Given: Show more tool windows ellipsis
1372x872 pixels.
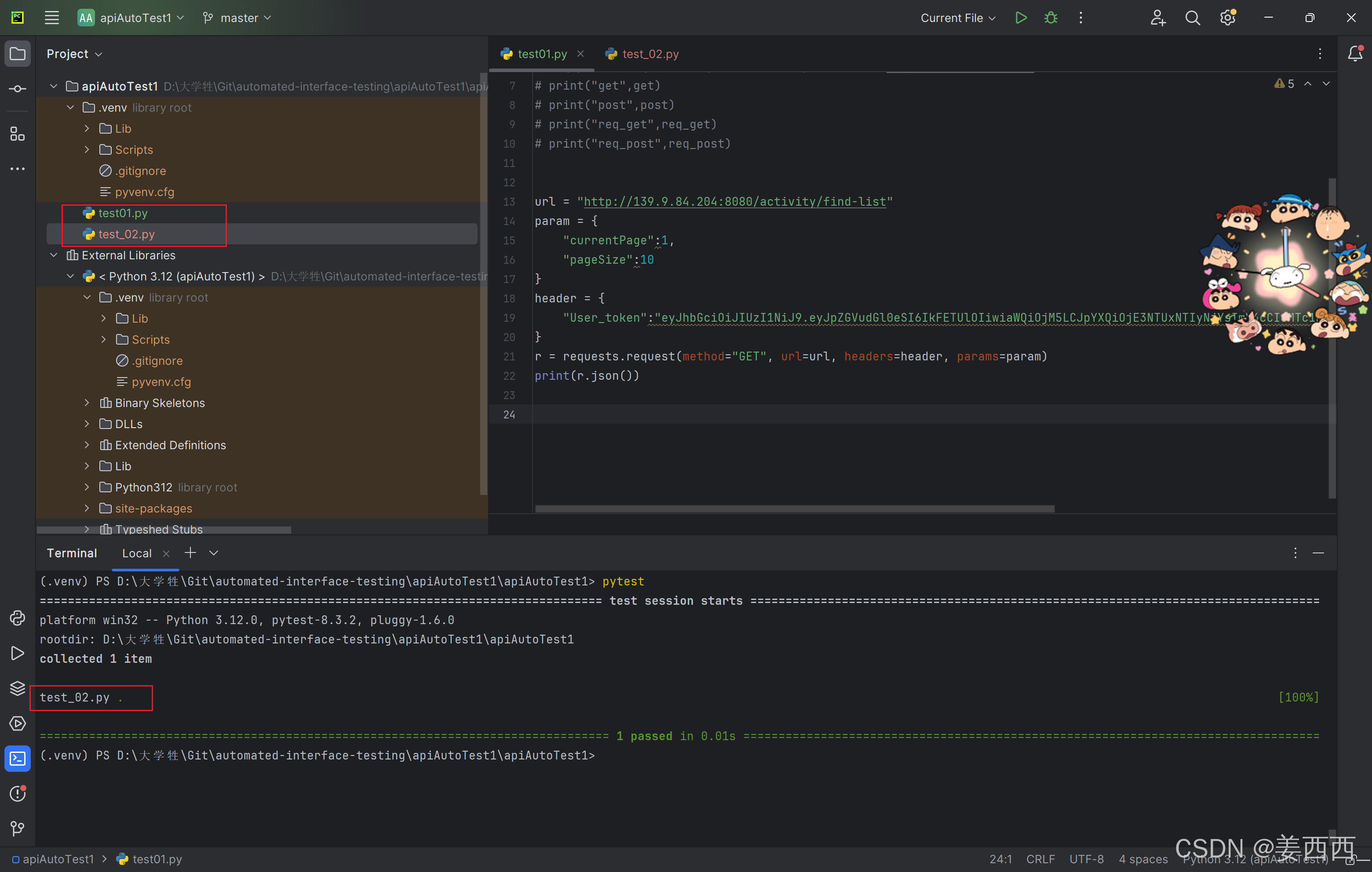Looking at the screenshot, I should click(x=18, y=169).
